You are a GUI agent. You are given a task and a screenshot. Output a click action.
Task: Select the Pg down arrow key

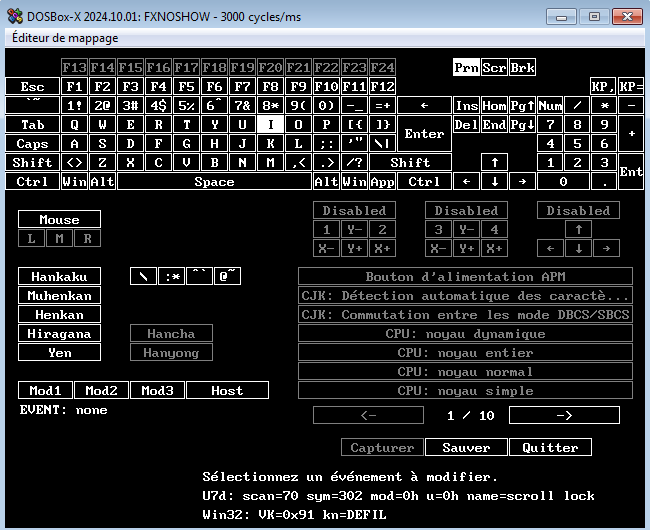522,124
